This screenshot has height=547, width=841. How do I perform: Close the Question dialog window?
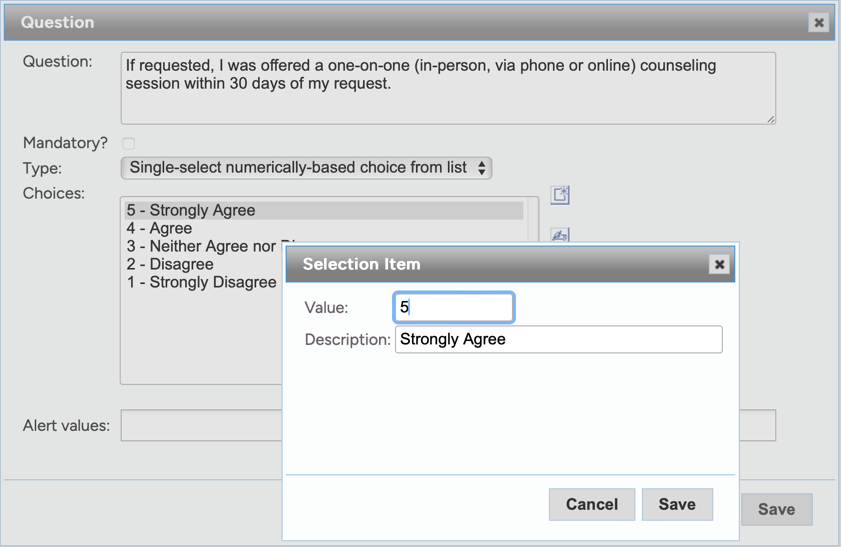coord(818,22)
